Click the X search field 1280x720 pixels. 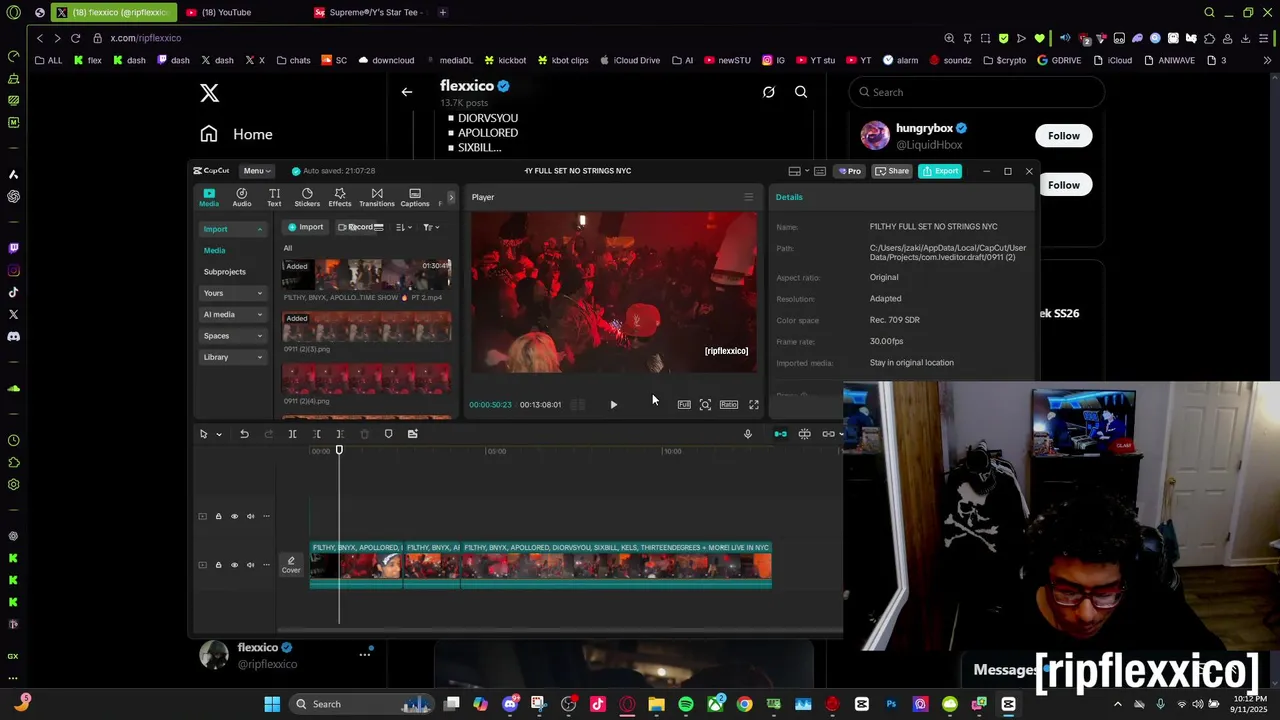(977, 92)
